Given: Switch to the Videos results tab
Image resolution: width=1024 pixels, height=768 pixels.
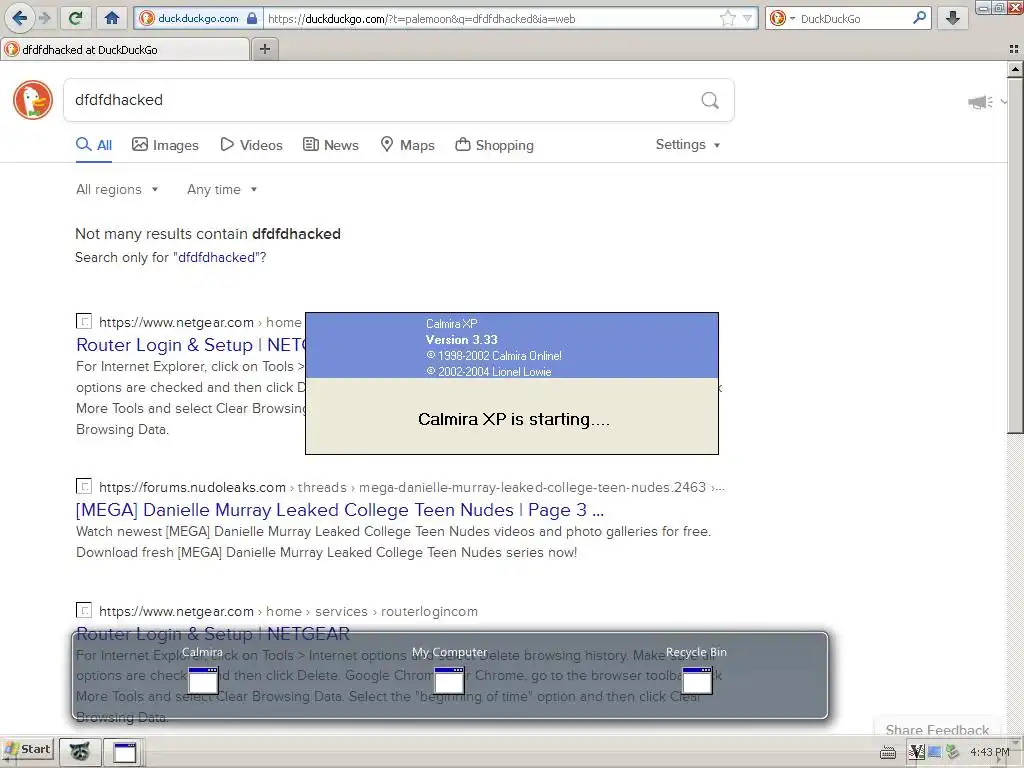Looking at the screenshot, I should 251,145.
